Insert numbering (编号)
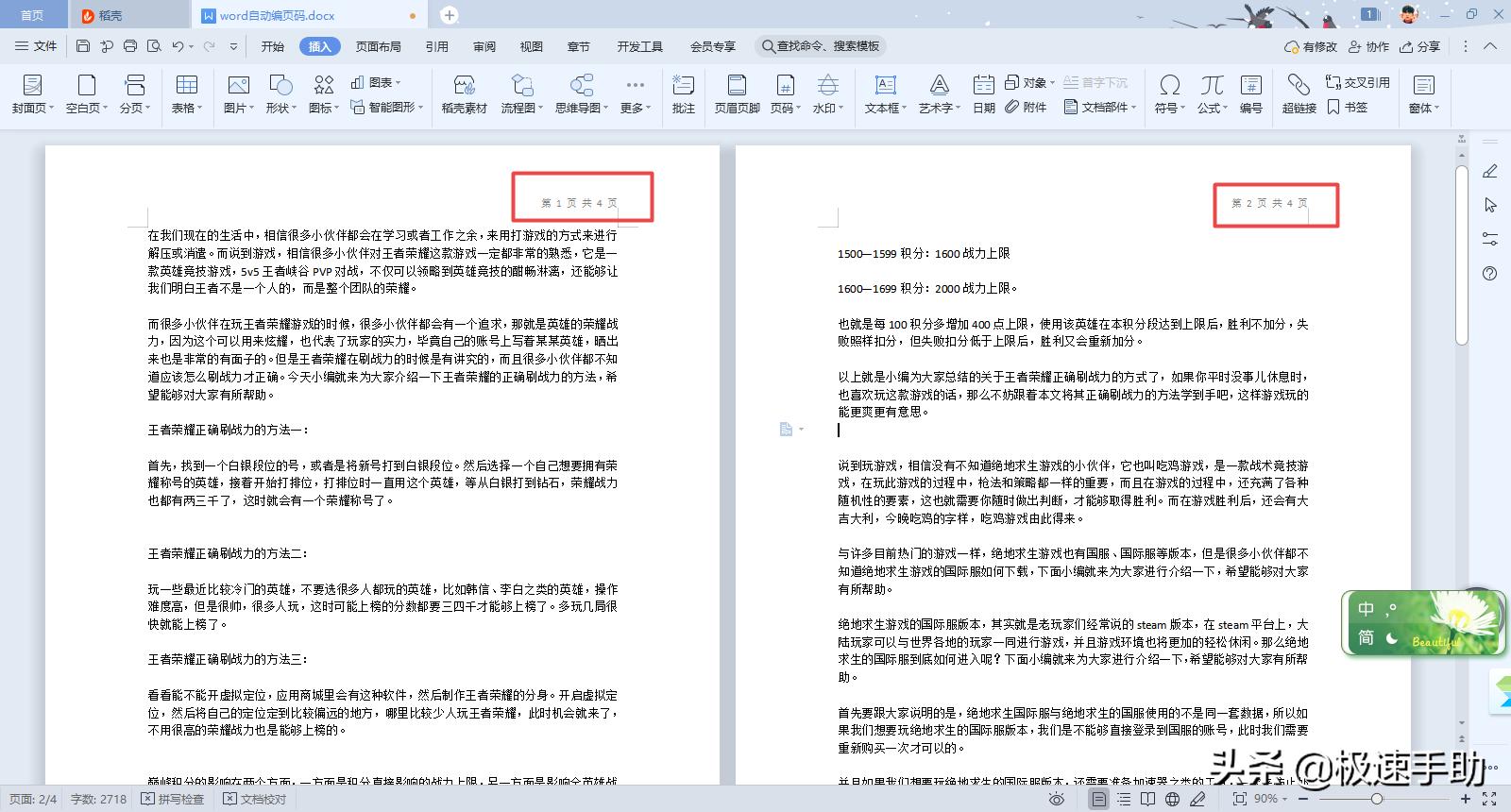1511x812 pixels. pos(1251,94)
